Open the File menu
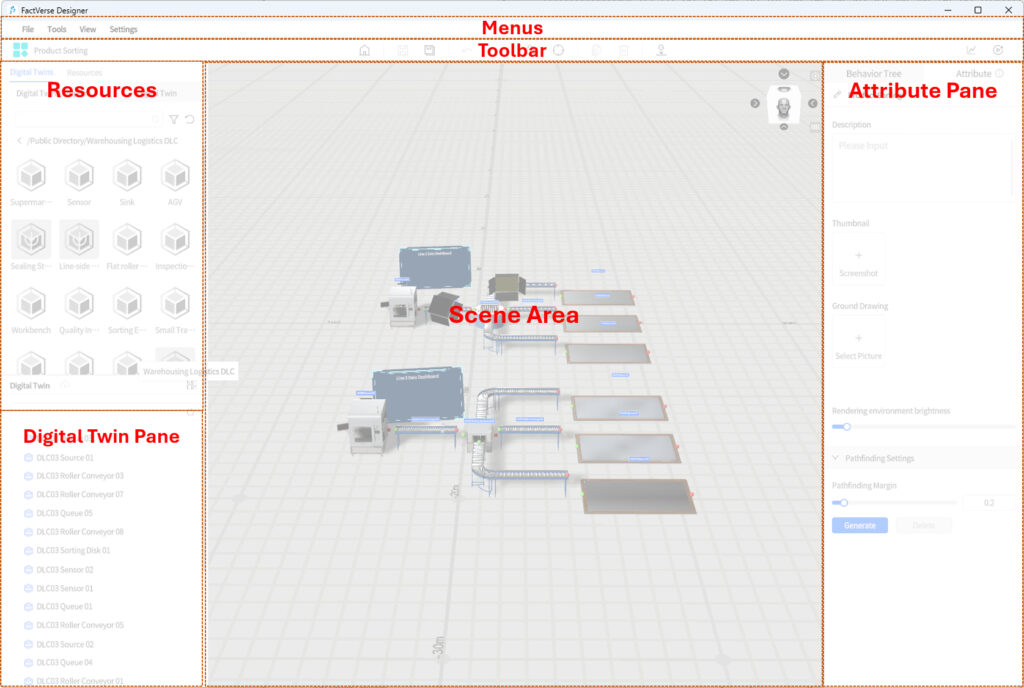Screen dimensions: 1024x688 28,29
